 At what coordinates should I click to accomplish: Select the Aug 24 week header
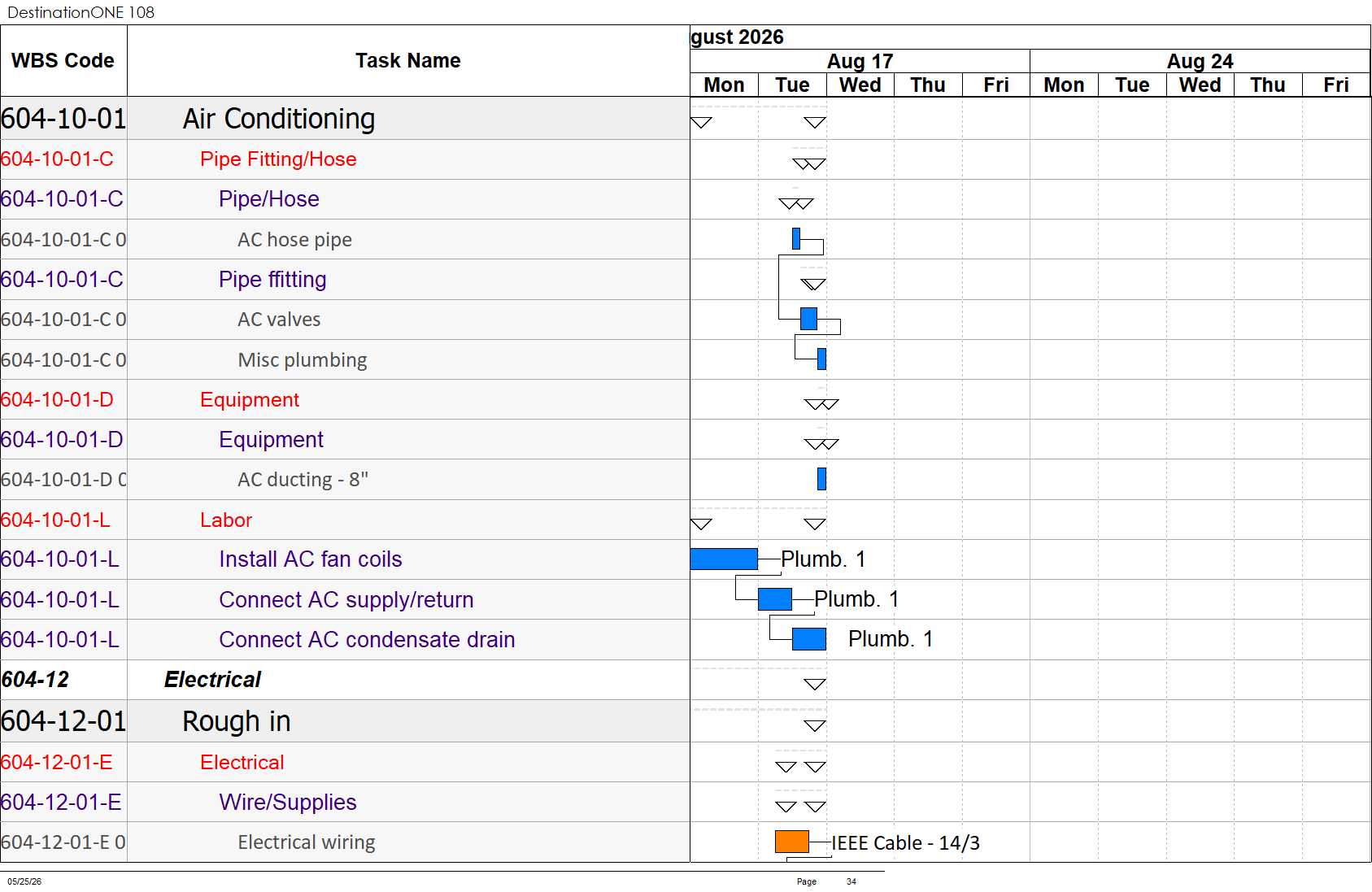[1200, 62]
